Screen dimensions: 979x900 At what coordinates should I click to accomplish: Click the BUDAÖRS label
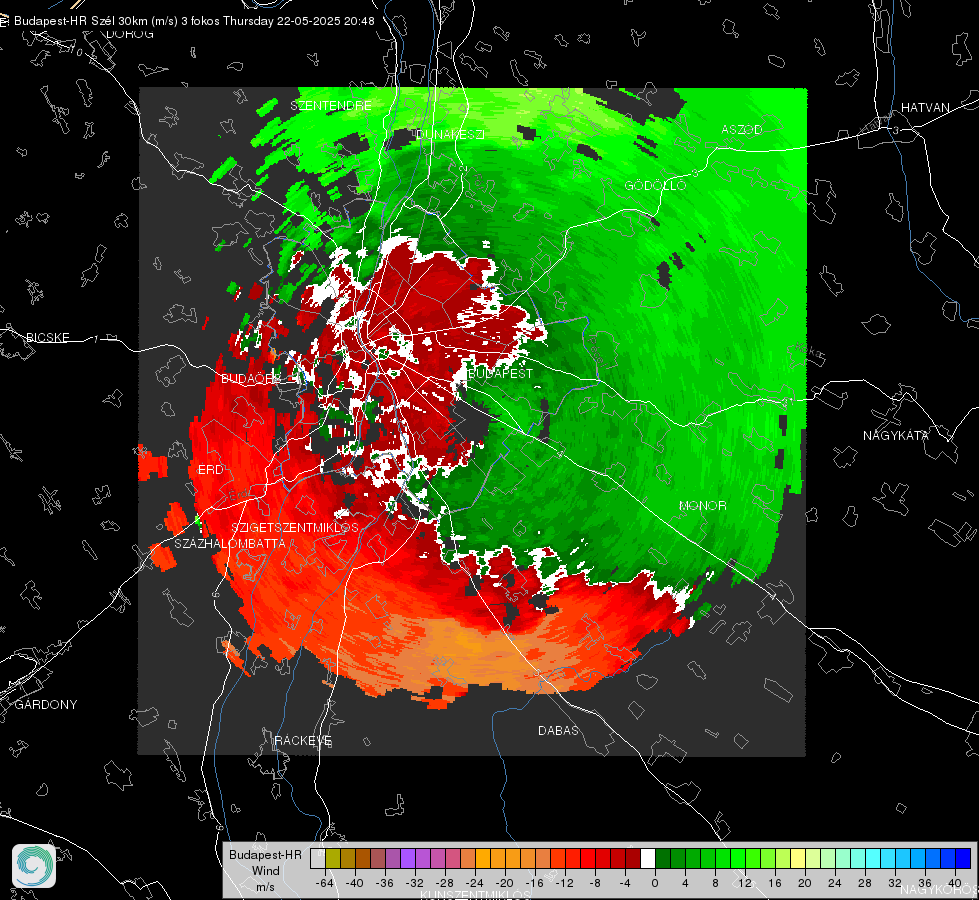click(250, 379)
